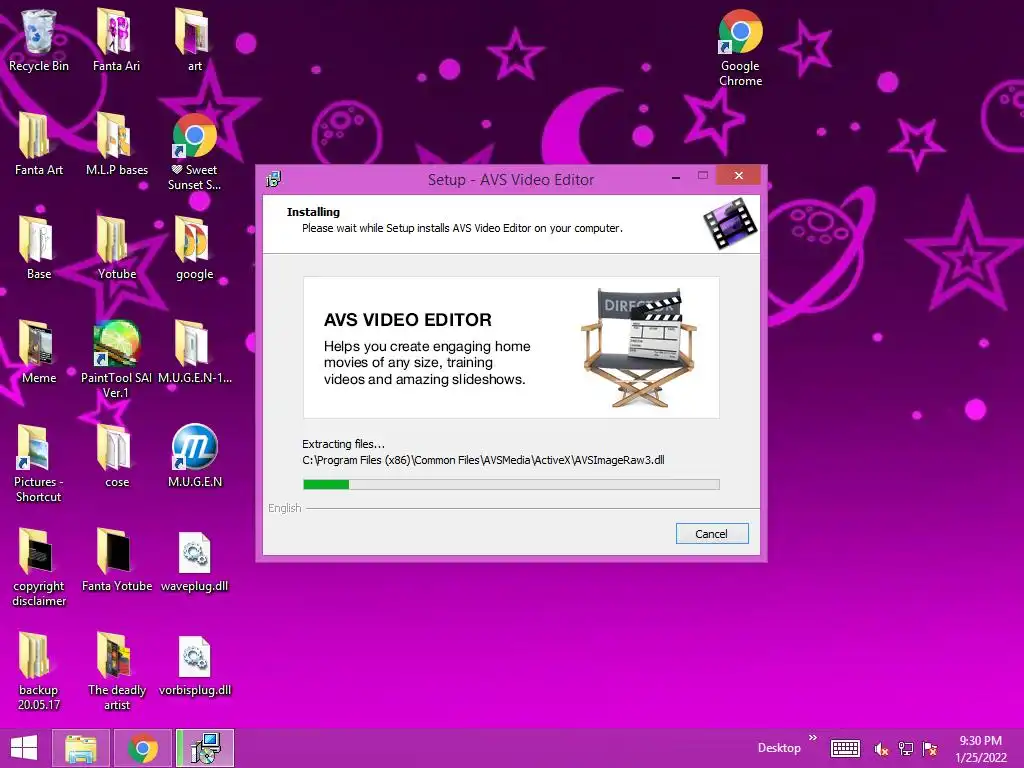Minimize the AVS Video Editor setup window
The width and height of the screenshot is (1024, 768).
point(676,176)
